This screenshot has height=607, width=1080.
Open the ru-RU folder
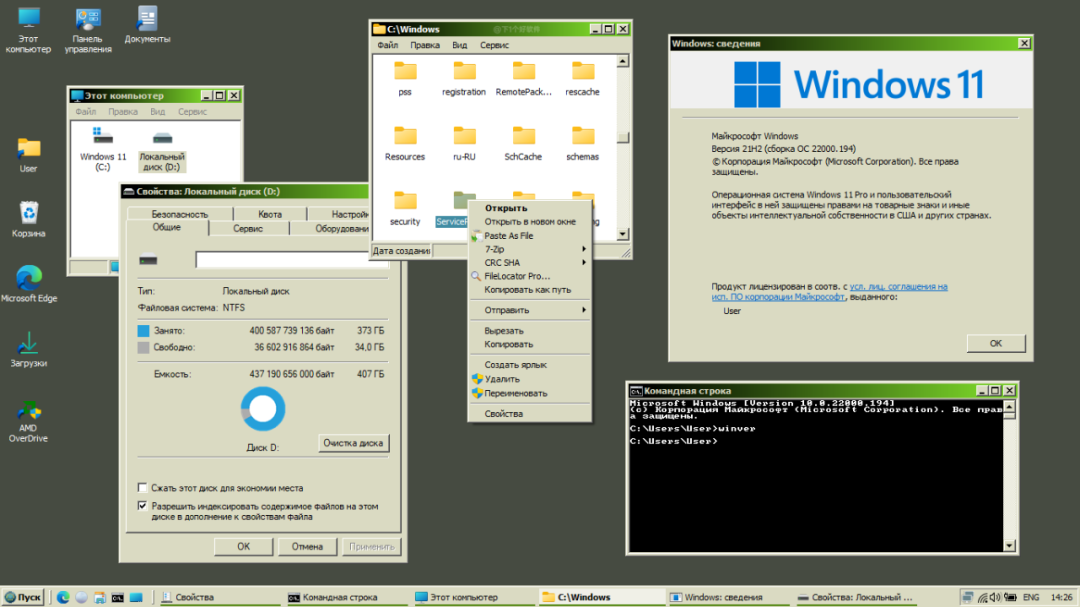pos(463,140)
